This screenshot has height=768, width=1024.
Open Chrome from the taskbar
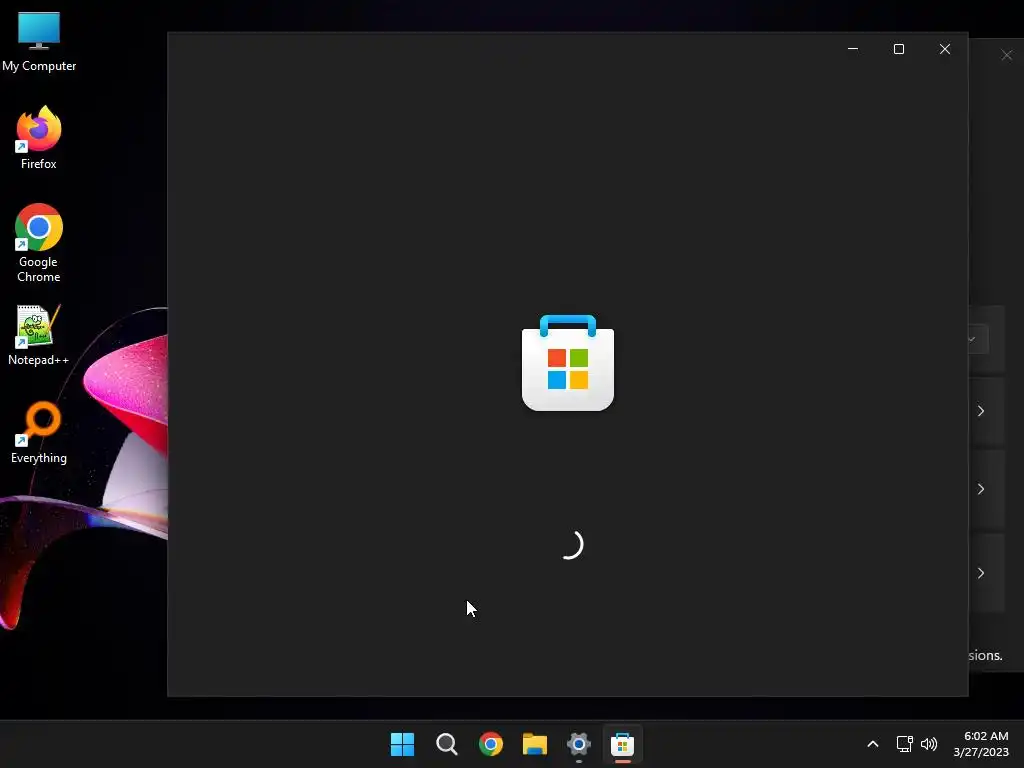tap(491, 744)
